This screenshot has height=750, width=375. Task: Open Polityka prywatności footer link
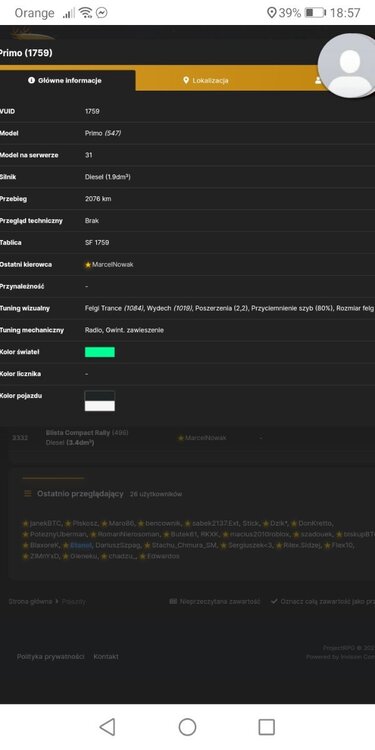(x=51, y=657)
